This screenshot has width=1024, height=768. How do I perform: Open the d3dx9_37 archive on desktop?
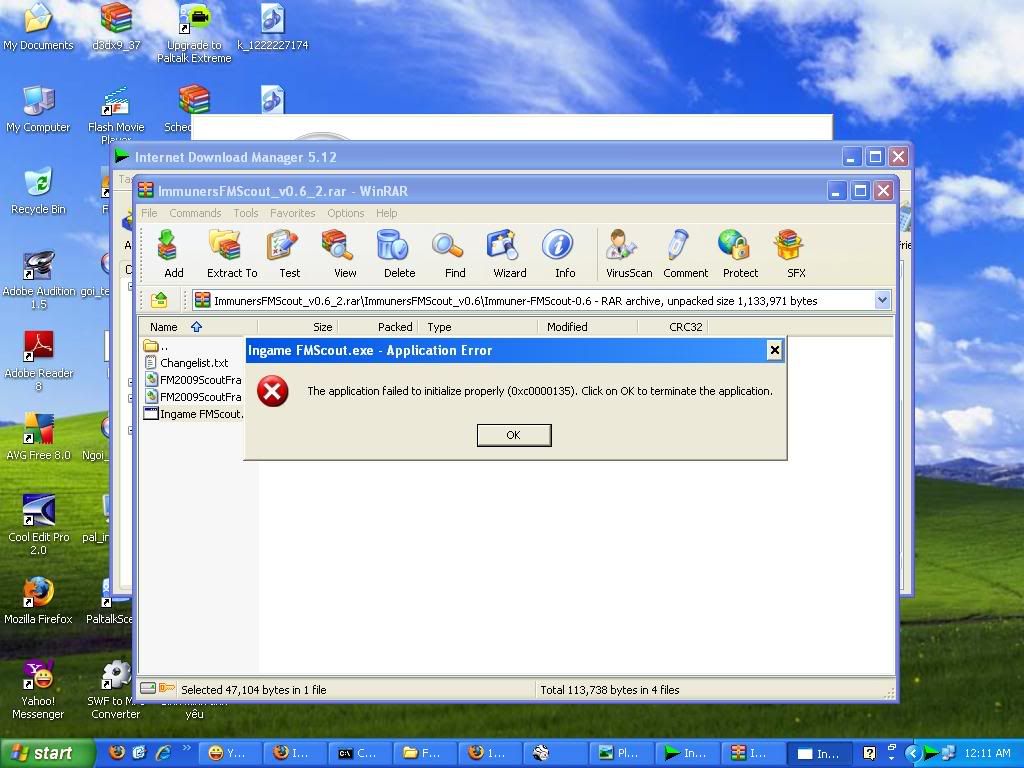pos(116,26)
